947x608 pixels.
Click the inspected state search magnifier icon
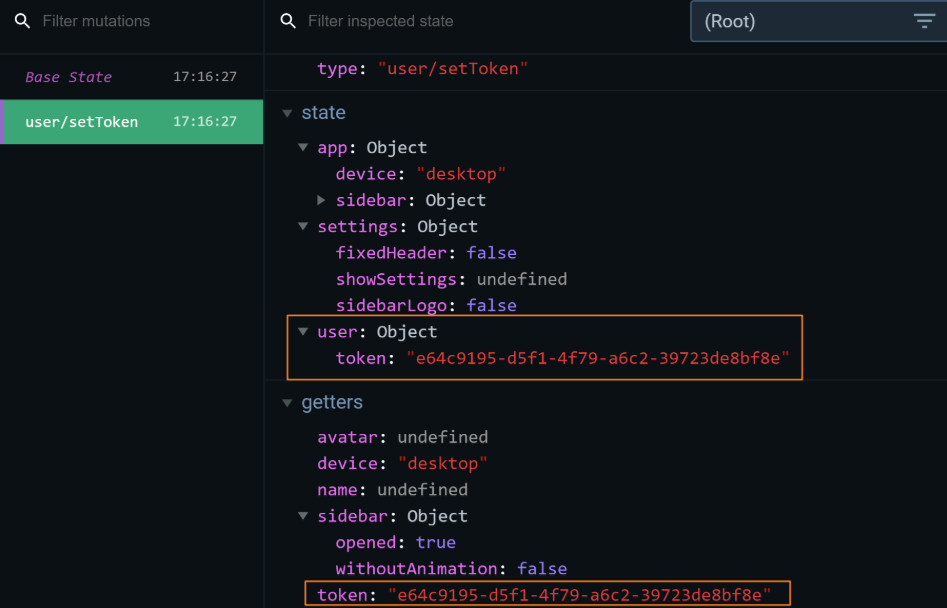[x=288, y=20]
